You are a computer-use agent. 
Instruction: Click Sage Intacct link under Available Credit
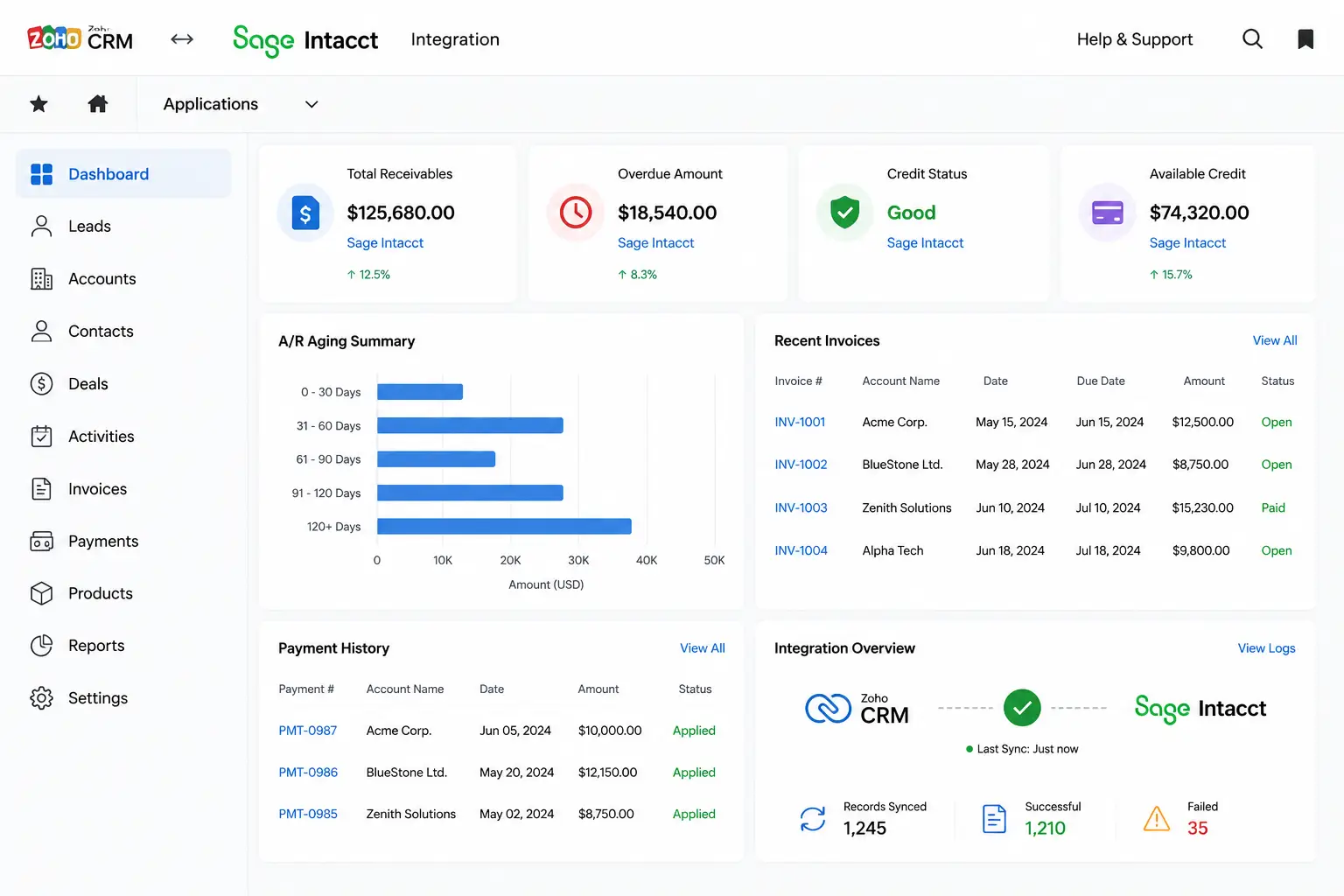click(x=1187, y=243)
